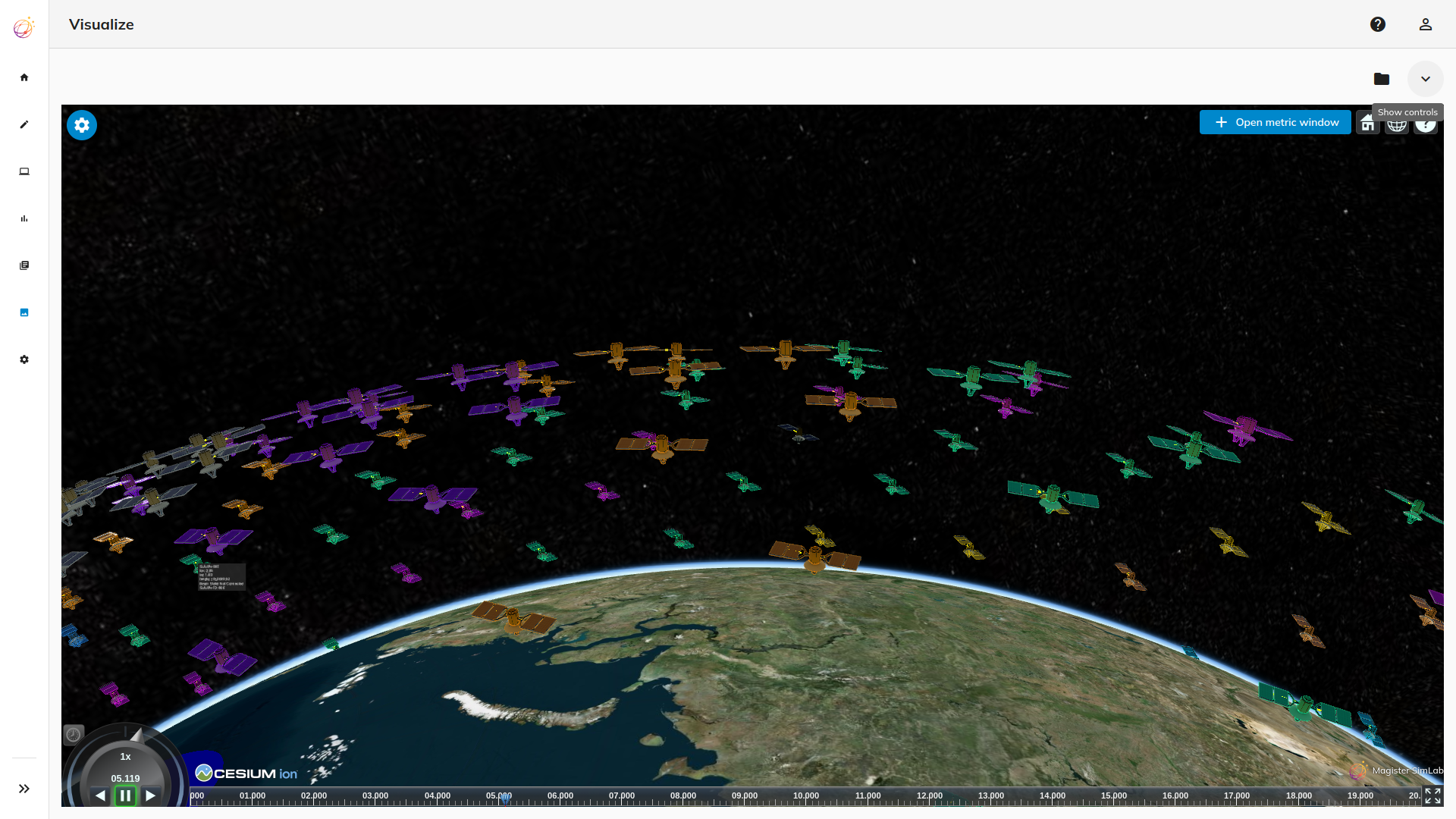The width and height of the screenshot is (1456, 819).
Task: Toggle fullscreen viewer mode
Action: 1432,795
